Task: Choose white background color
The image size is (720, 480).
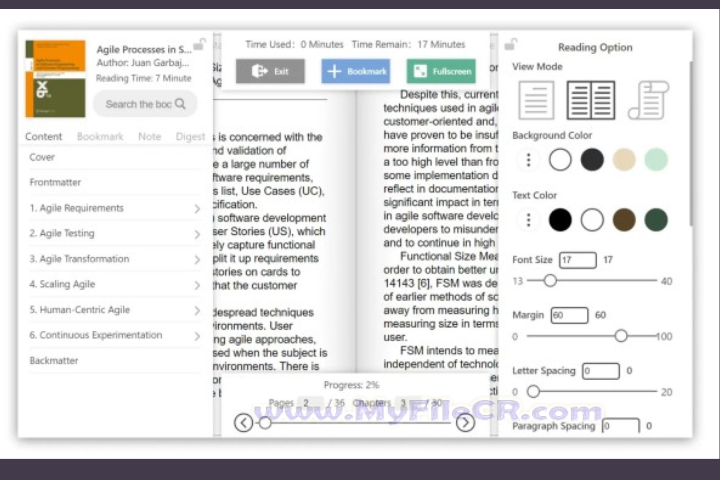Action: tap(560, 160)
